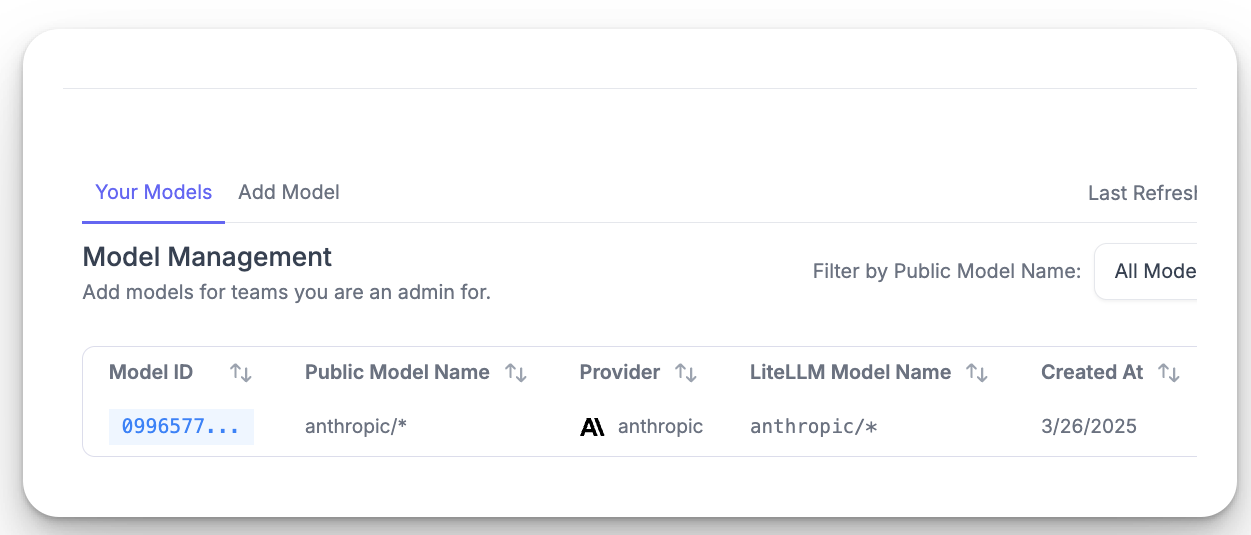Select the monospace anthropic/* LiteLLM cell

813,427
